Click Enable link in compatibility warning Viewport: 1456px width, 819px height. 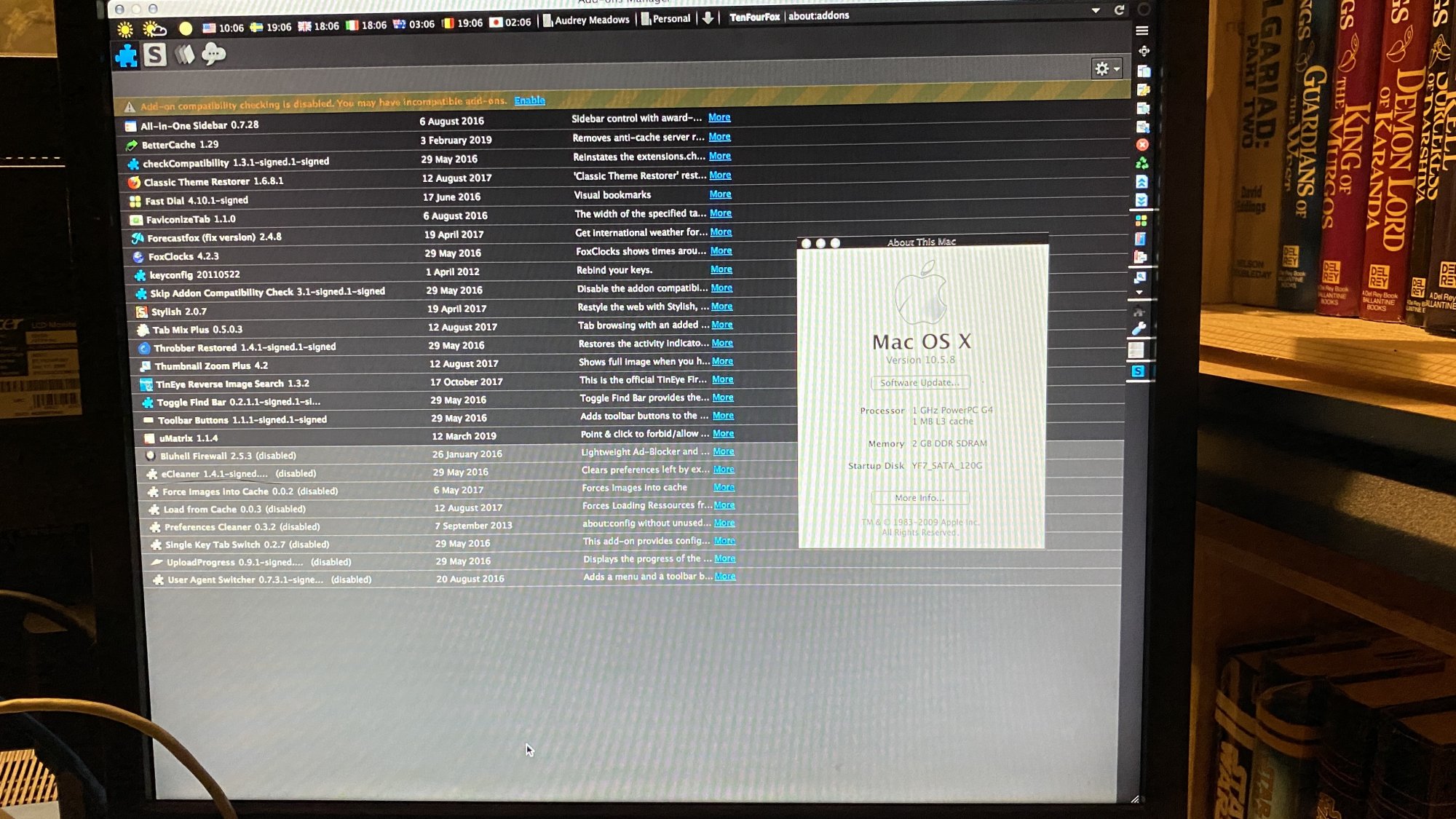pyautogui.click(x=529, y=100)
